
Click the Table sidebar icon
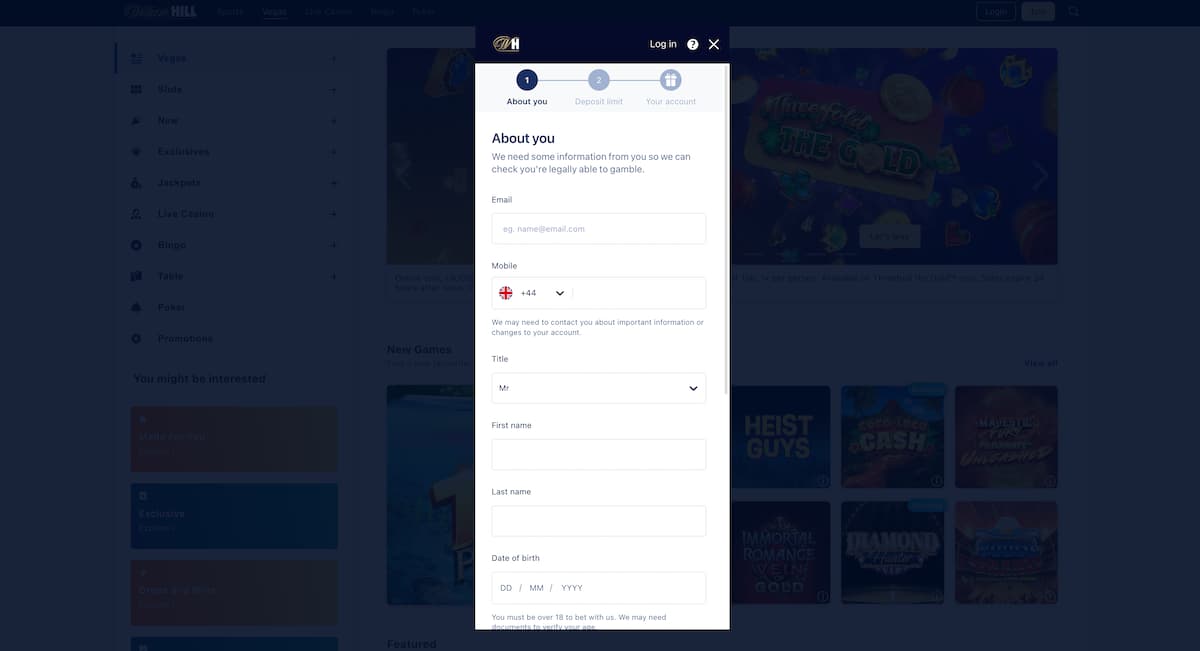[x=136, y=276]
